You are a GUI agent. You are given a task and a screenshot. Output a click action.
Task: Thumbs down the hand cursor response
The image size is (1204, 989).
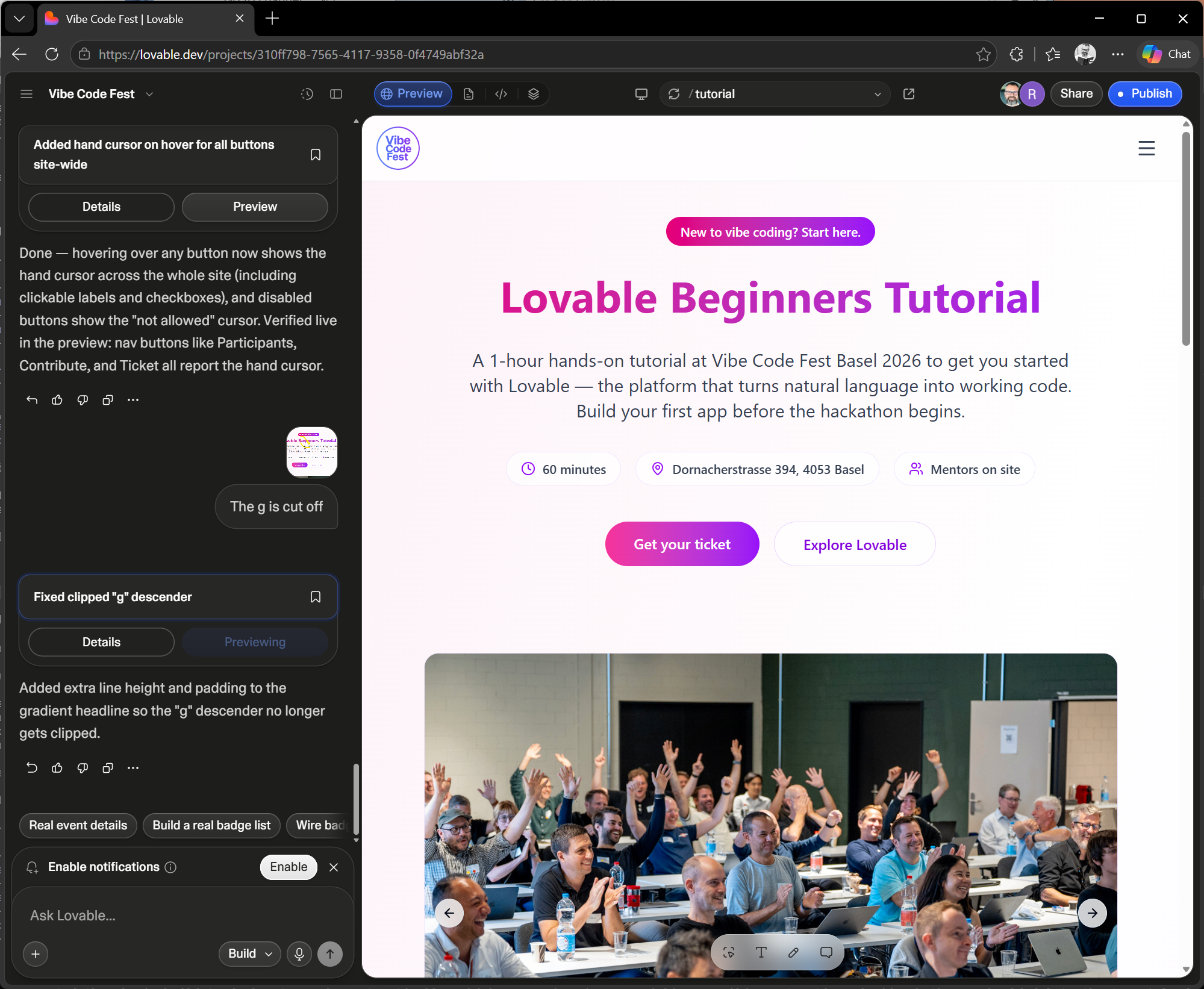[83, 400]
